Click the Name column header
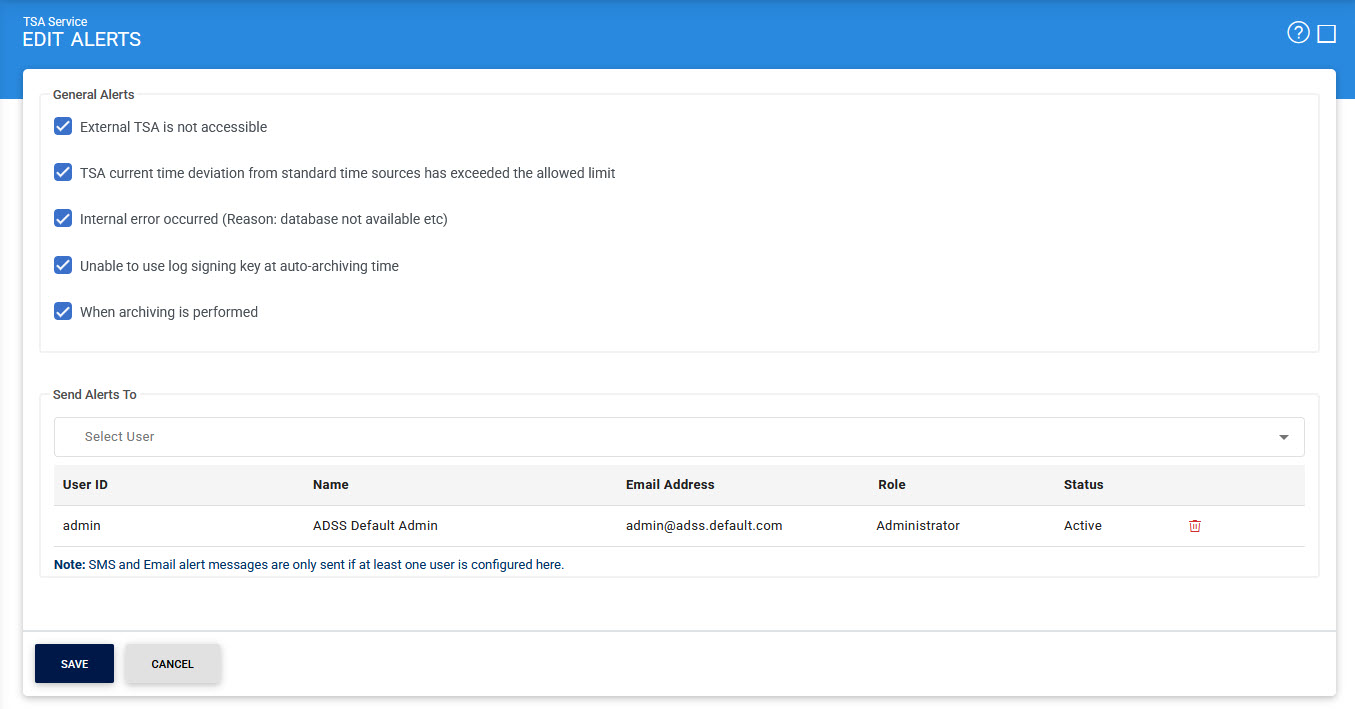The image size is (1355, 709). (330, 485)
